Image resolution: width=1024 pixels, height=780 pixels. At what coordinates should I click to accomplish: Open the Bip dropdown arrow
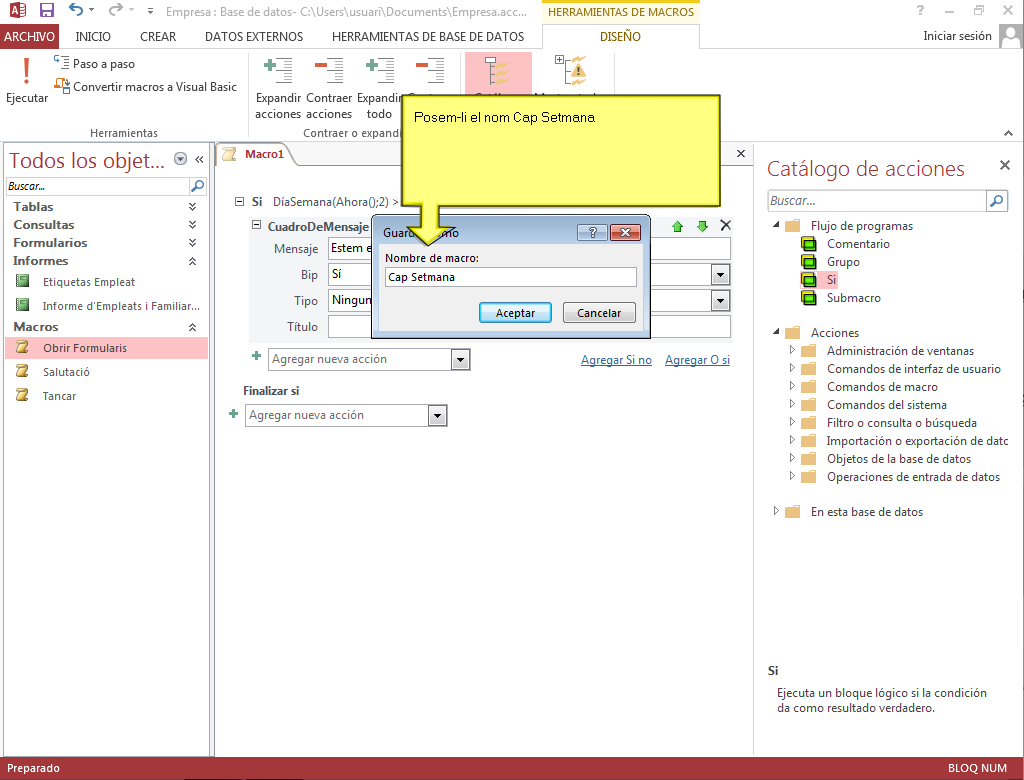[x=720, y=274]
